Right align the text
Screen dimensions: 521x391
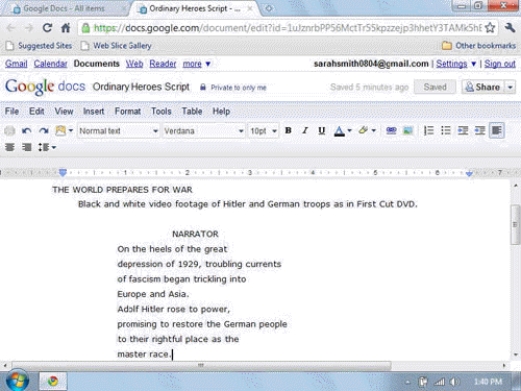coord(27,147)
